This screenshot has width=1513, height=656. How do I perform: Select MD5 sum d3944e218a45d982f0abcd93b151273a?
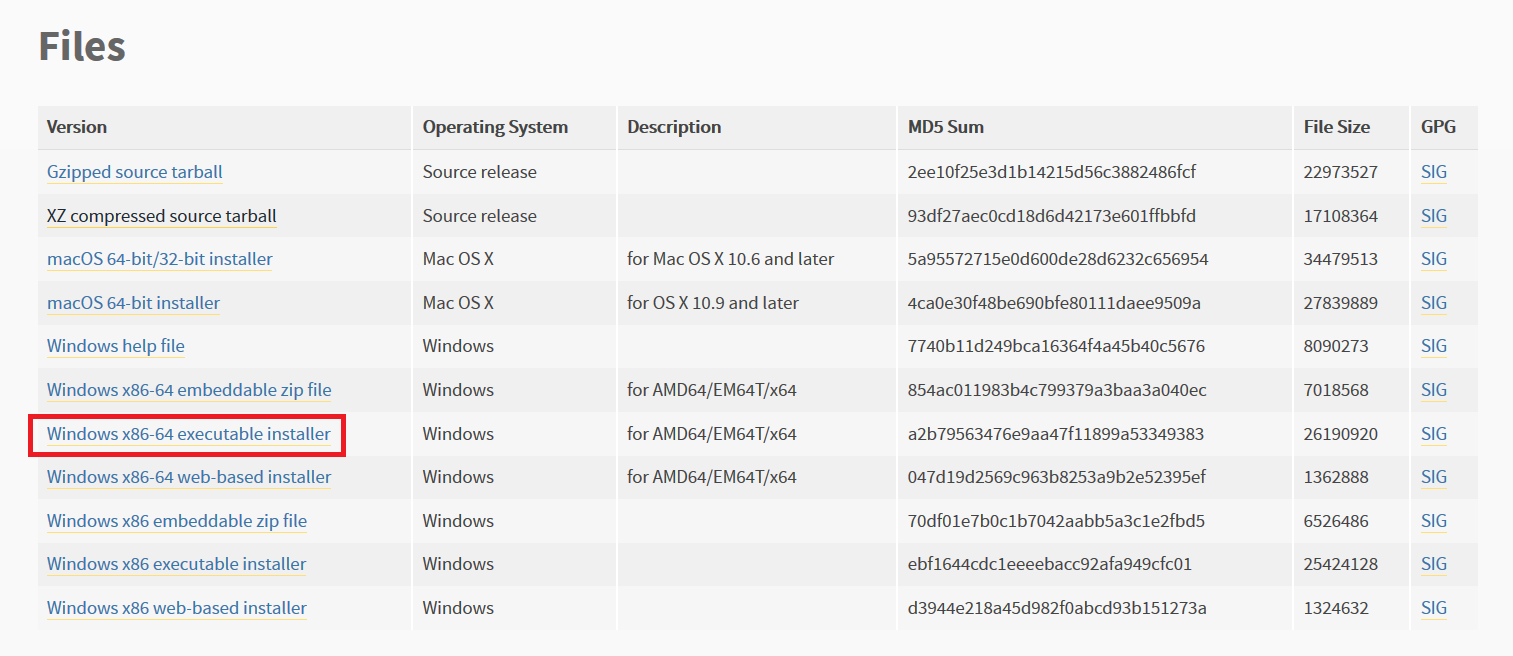[x=1057, y=608]
